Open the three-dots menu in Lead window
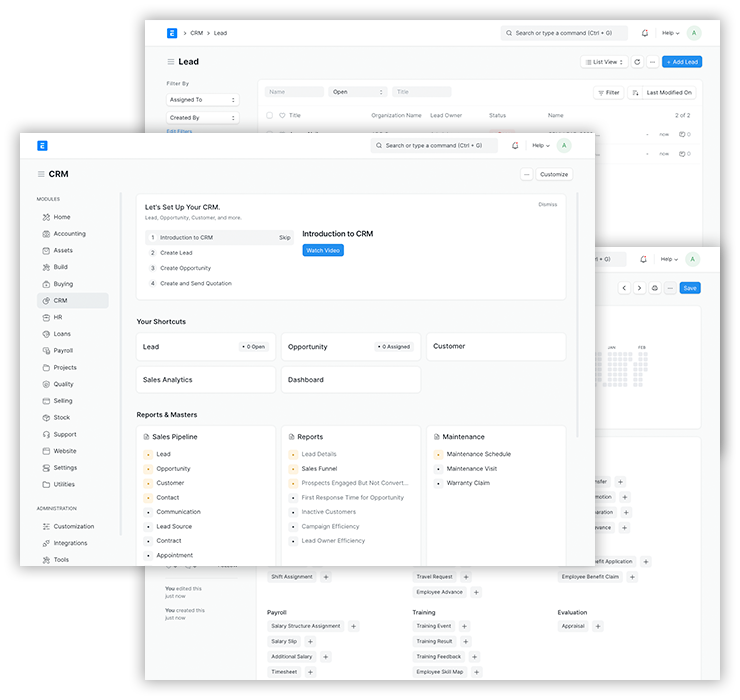 coord(652,62)
